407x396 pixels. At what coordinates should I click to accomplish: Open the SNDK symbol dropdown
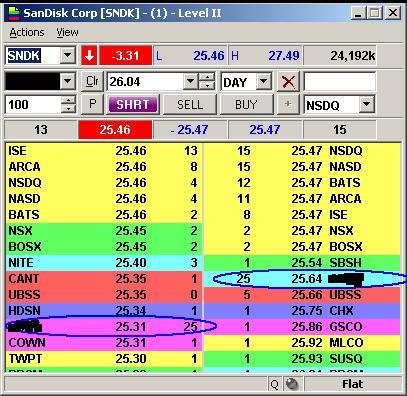click(x=68, y=55)
